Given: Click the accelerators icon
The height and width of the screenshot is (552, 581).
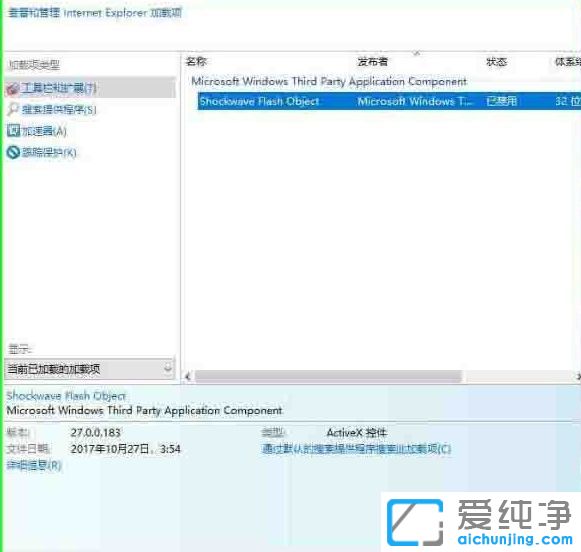Looking at the screenshot, I should tap(13, 131).
